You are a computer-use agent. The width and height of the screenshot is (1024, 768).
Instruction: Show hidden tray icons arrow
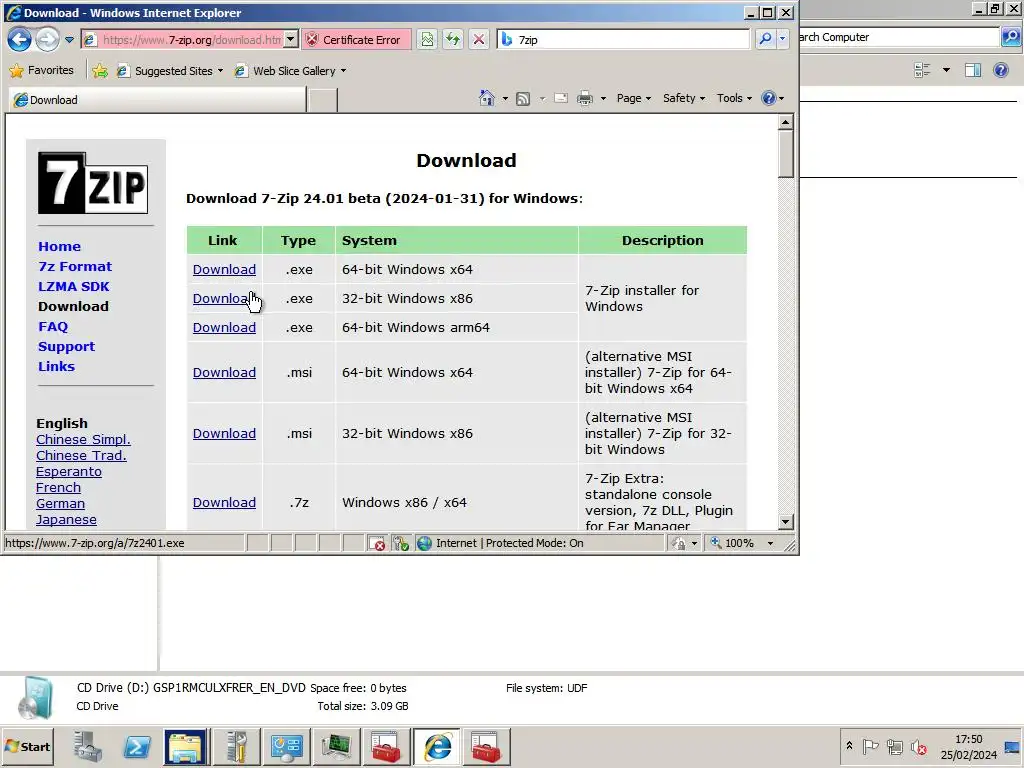pyautogui.click(x=849, y=746)
